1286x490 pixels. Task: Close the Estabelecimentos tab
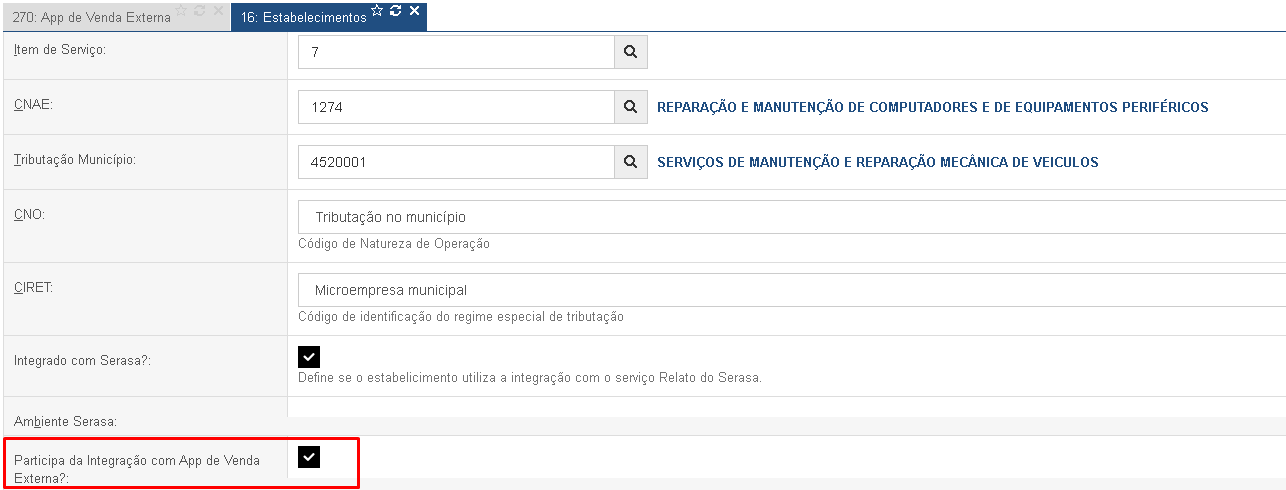[x=414, y=10]
